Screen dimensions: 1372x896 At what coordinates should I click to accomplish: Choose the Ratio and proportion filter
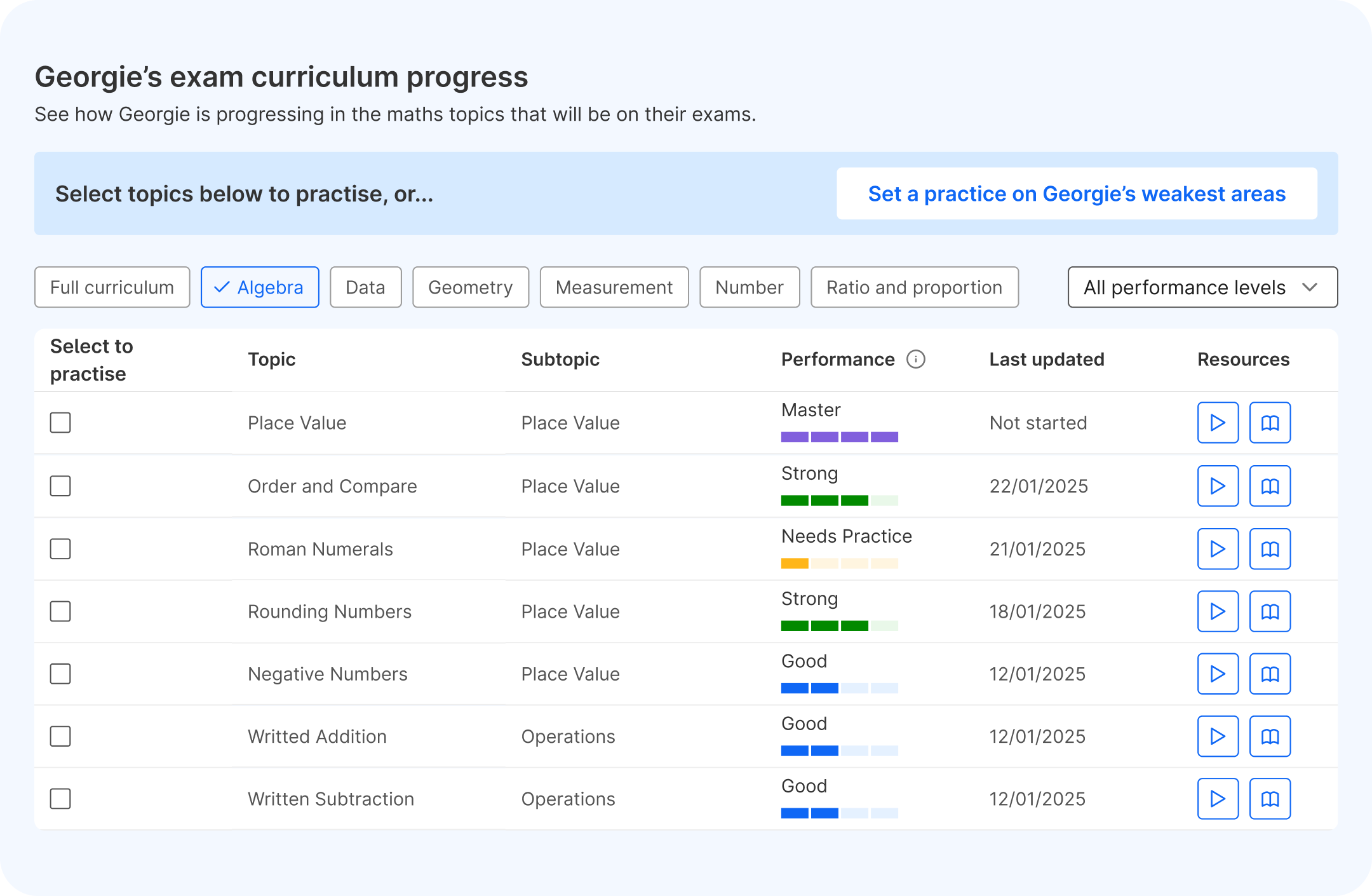[x=914, y=287]
